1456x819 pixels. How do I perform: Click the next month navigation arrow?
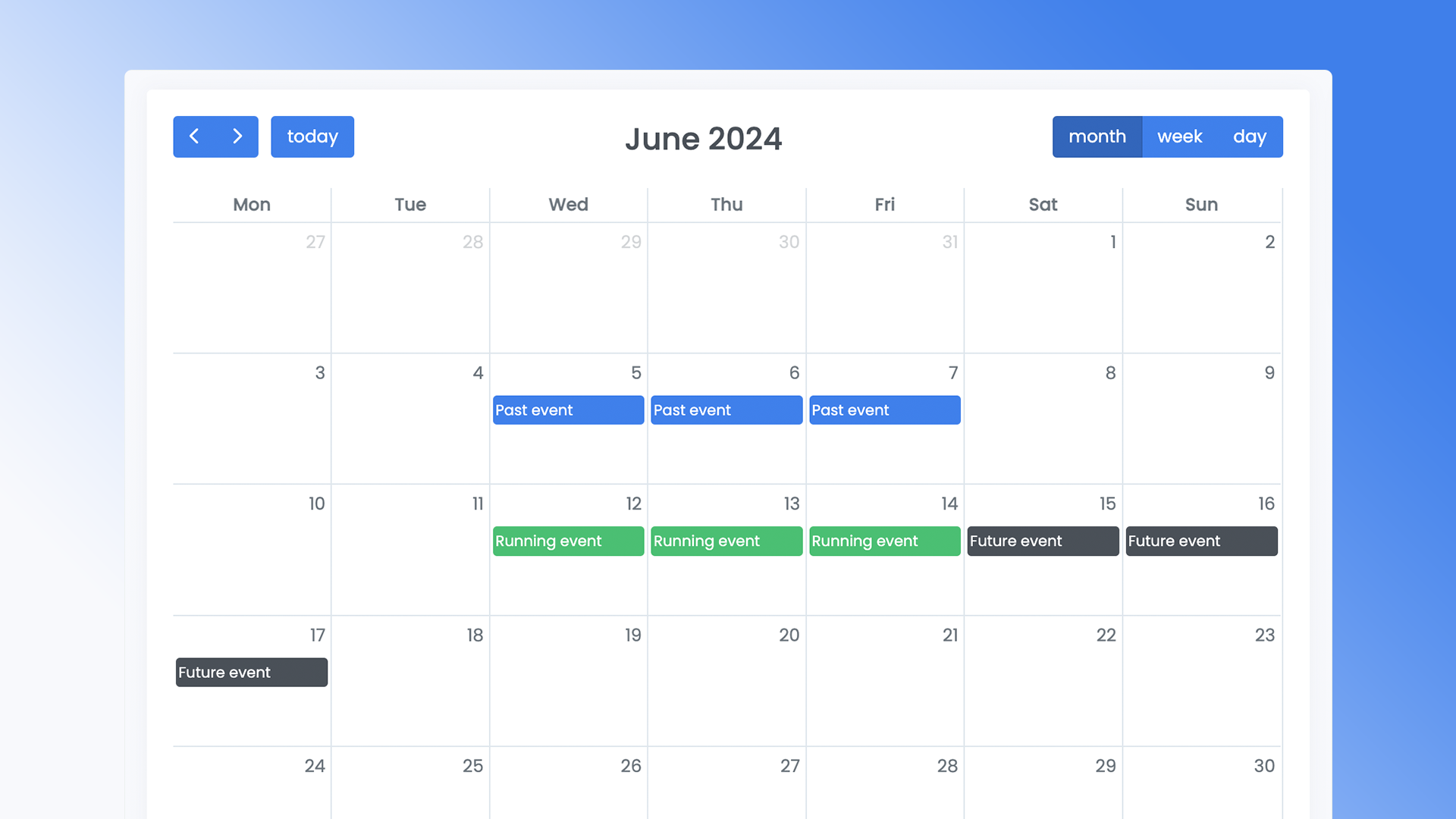[237, 136]
